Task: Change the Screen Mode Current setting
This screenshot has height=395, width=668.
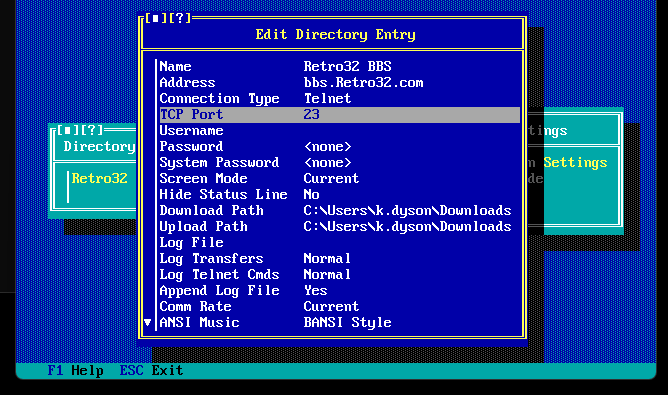Action: click(331, 179)
